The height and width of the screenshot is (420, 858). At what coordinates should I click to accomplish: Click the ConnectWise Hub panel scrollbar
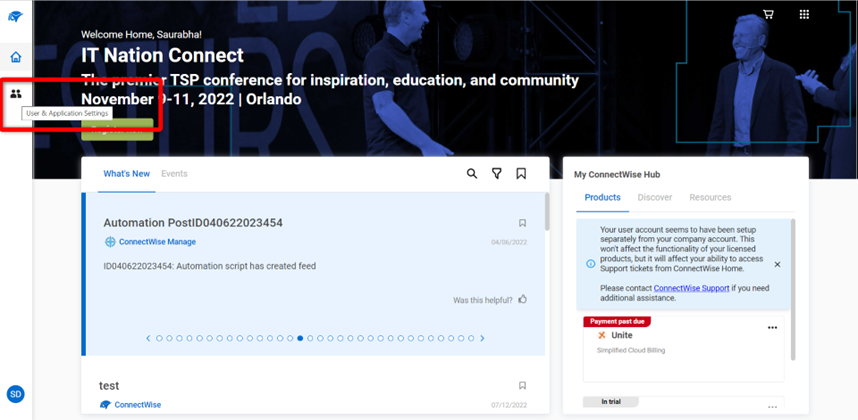pos(793,290)
